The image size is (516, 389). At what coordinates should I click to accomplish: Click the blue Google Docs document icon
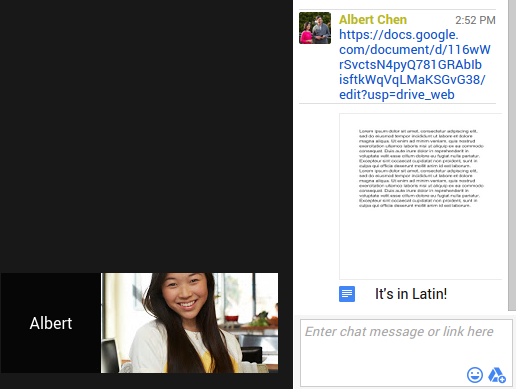[x=347, y=294]
